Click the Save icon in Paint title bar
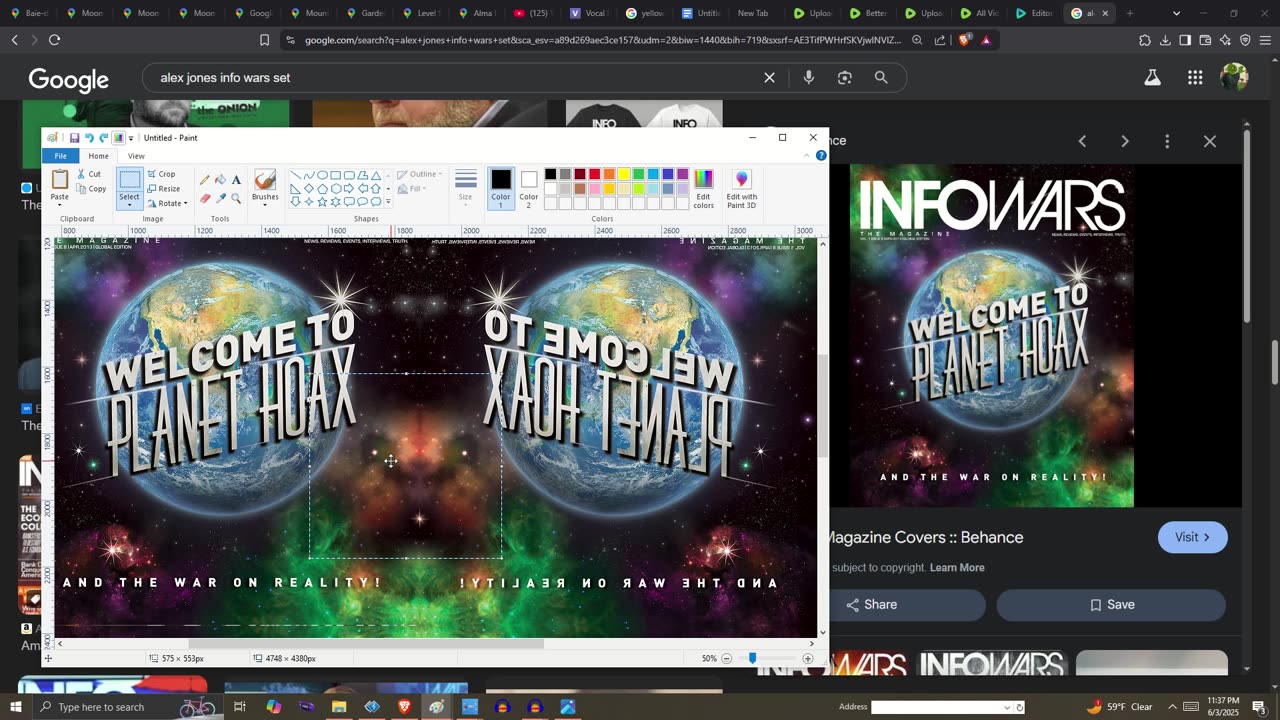Screen dimensions: 1280x720 74,138
